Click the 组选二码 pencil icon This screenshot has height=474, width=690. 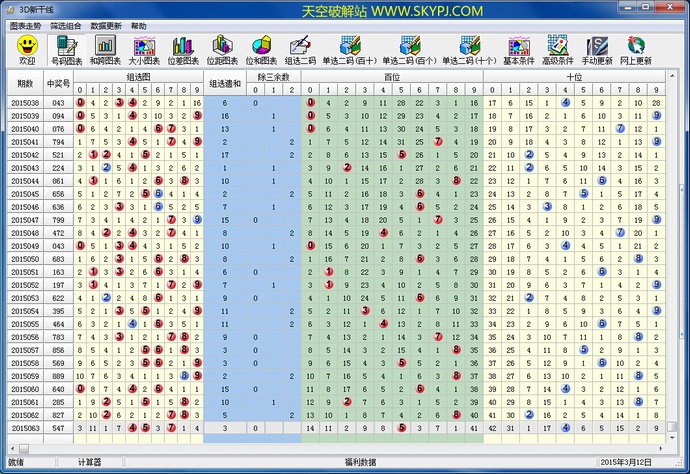click(300, 49)
